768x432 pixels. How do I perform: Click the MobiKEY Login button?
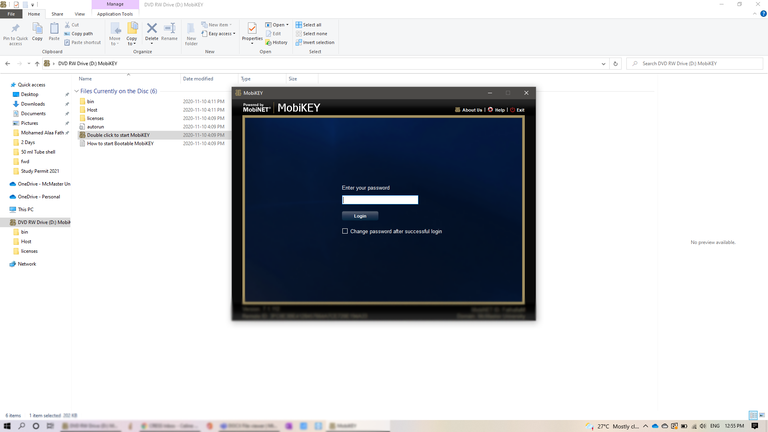(360, 216)
